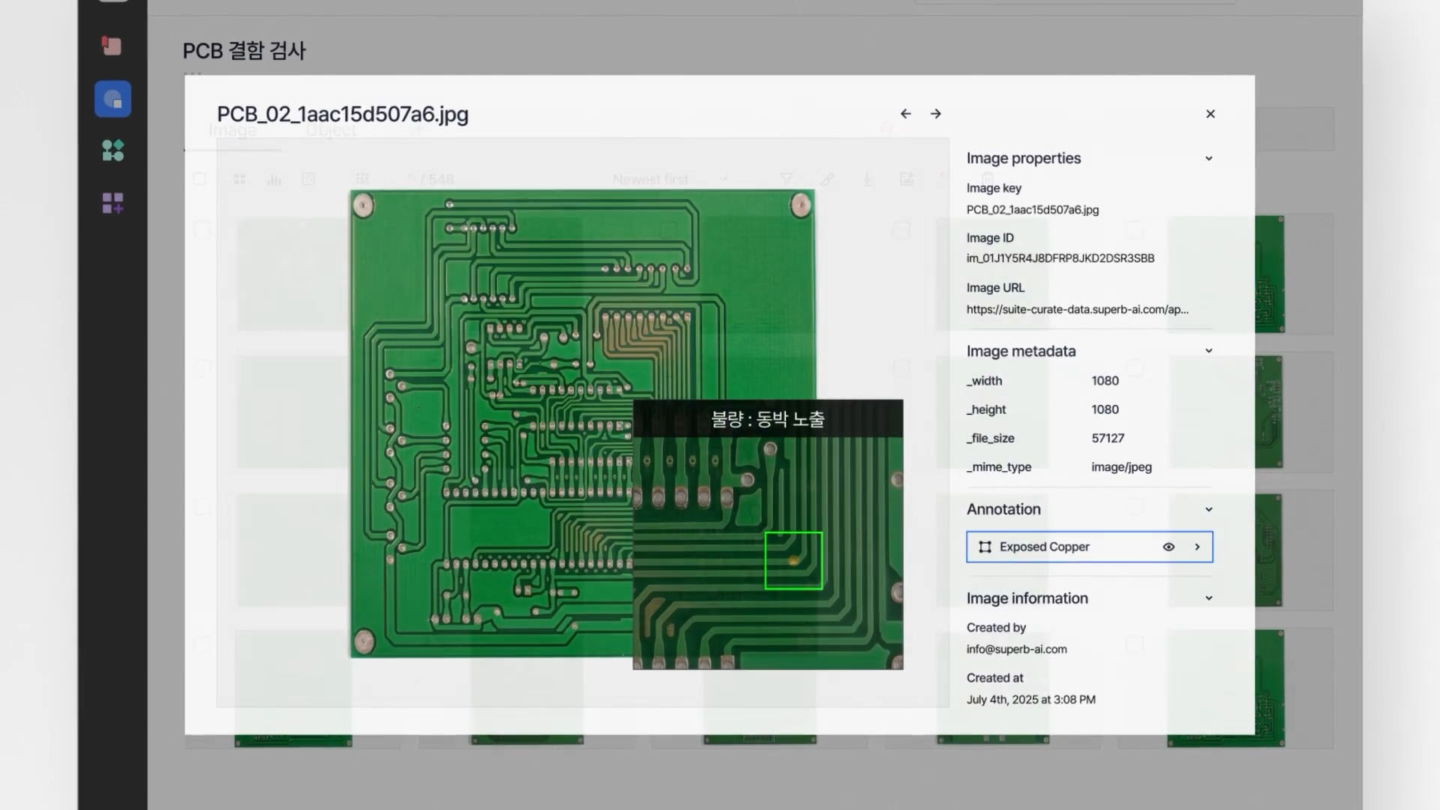Go to the next image arrow

coord(936,114)
